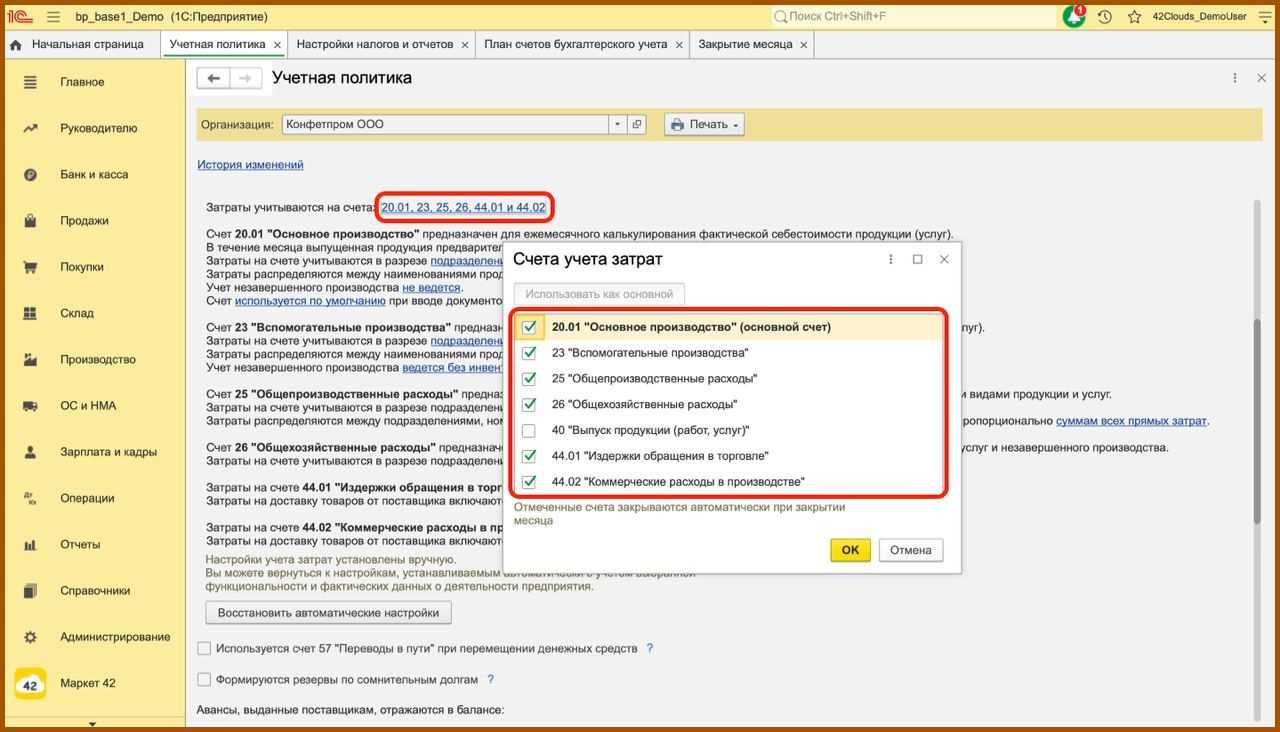Click the Организация input field

(x=445, y=125)
